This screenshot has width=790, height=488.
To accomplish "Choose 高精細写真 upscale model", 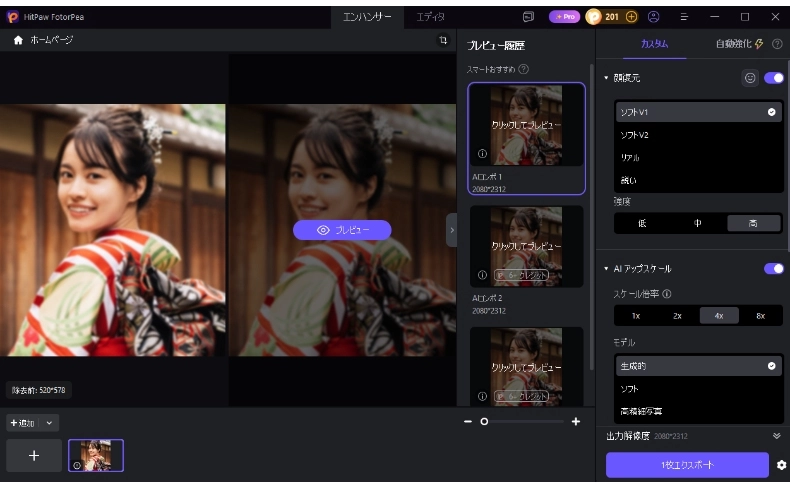I will coord(698,411).
